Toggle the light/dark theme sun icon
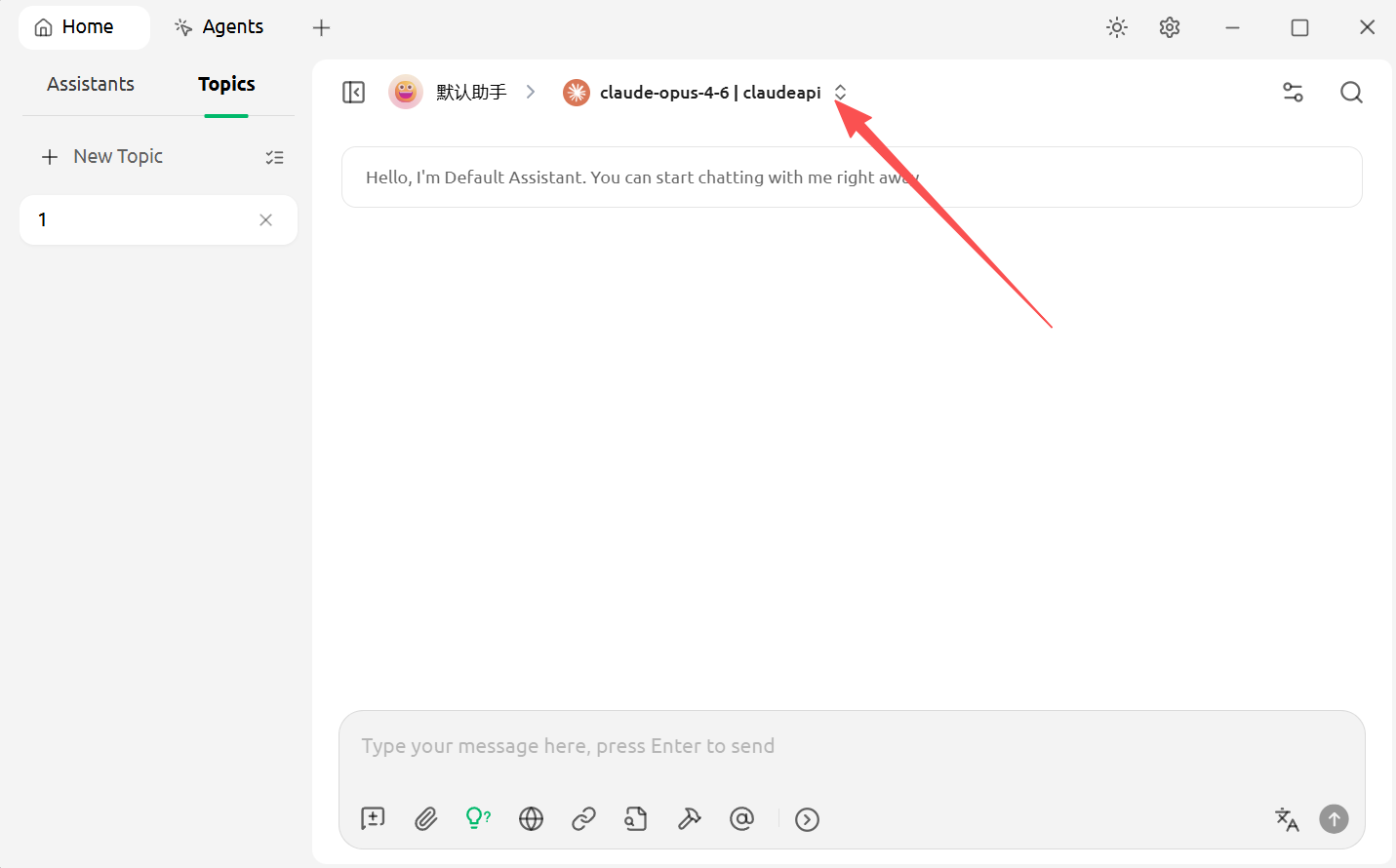This screenshot has height=868, width=1396. 1117,27
